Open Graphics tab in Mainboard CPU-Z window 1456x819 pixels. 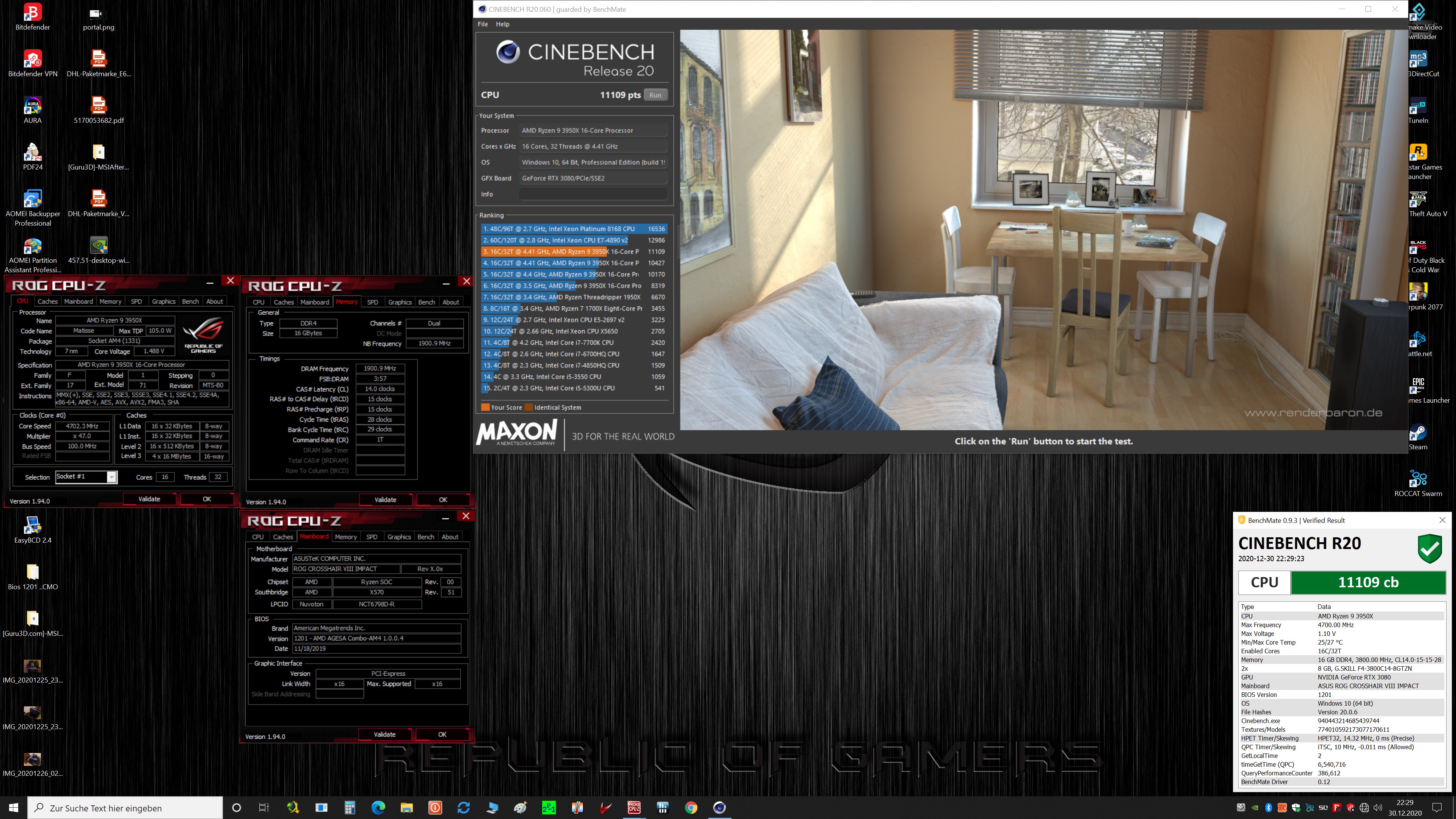399,537
